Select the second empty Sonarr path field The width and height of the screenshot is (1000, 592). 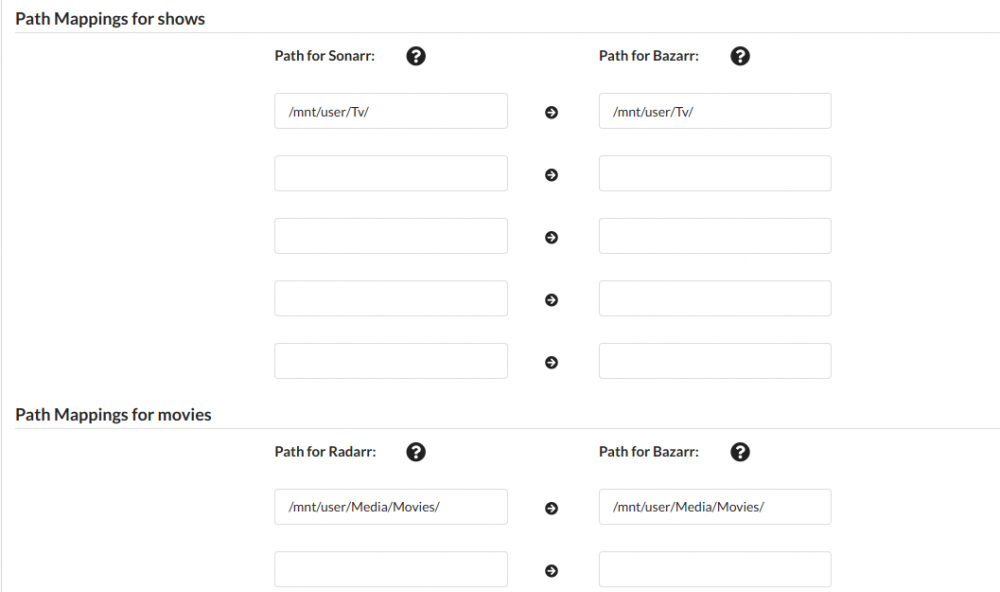[391, 174]
